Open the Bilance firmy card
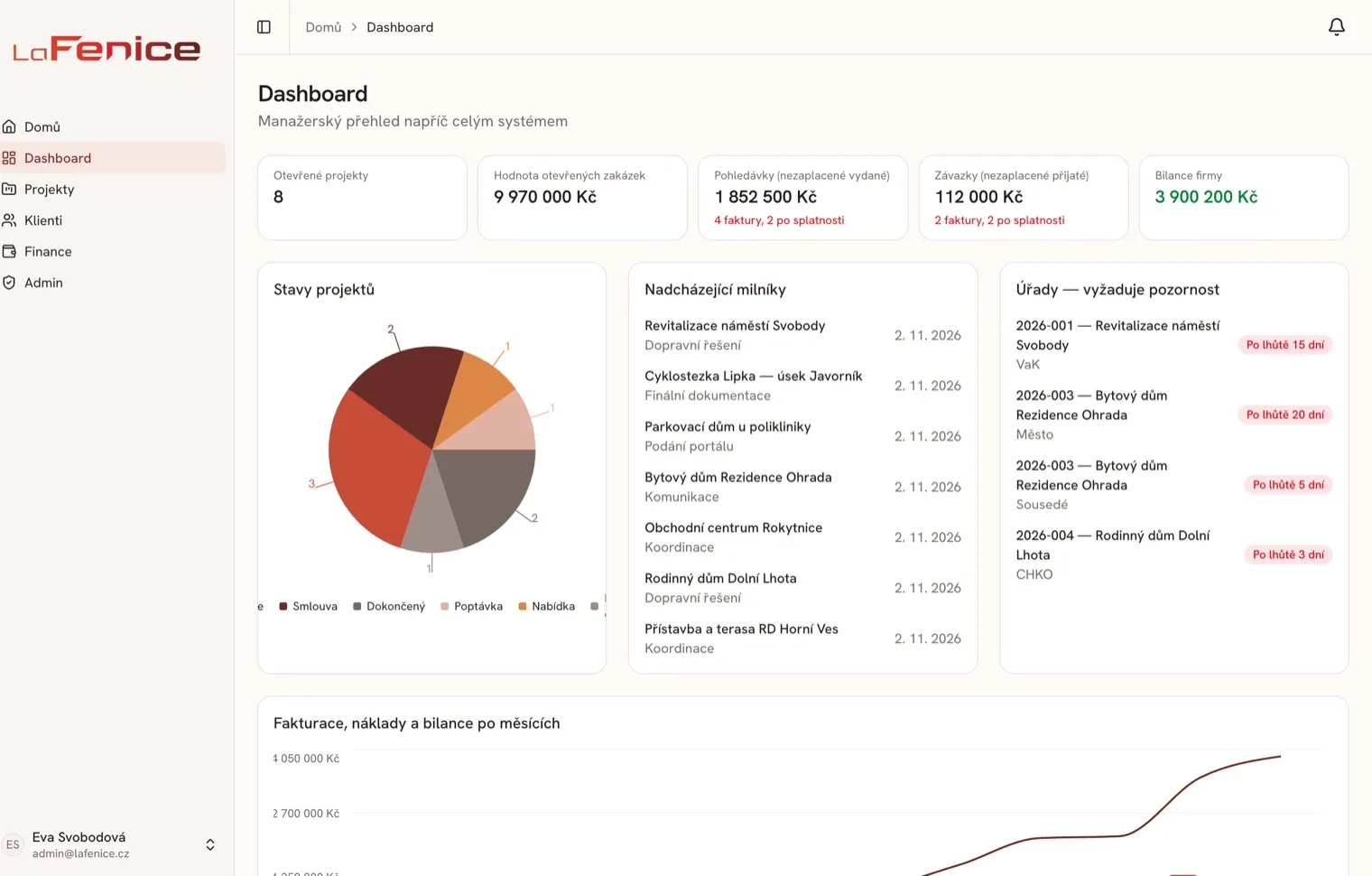This screenshot has width=1372, height=876. tap(1244, 198)
